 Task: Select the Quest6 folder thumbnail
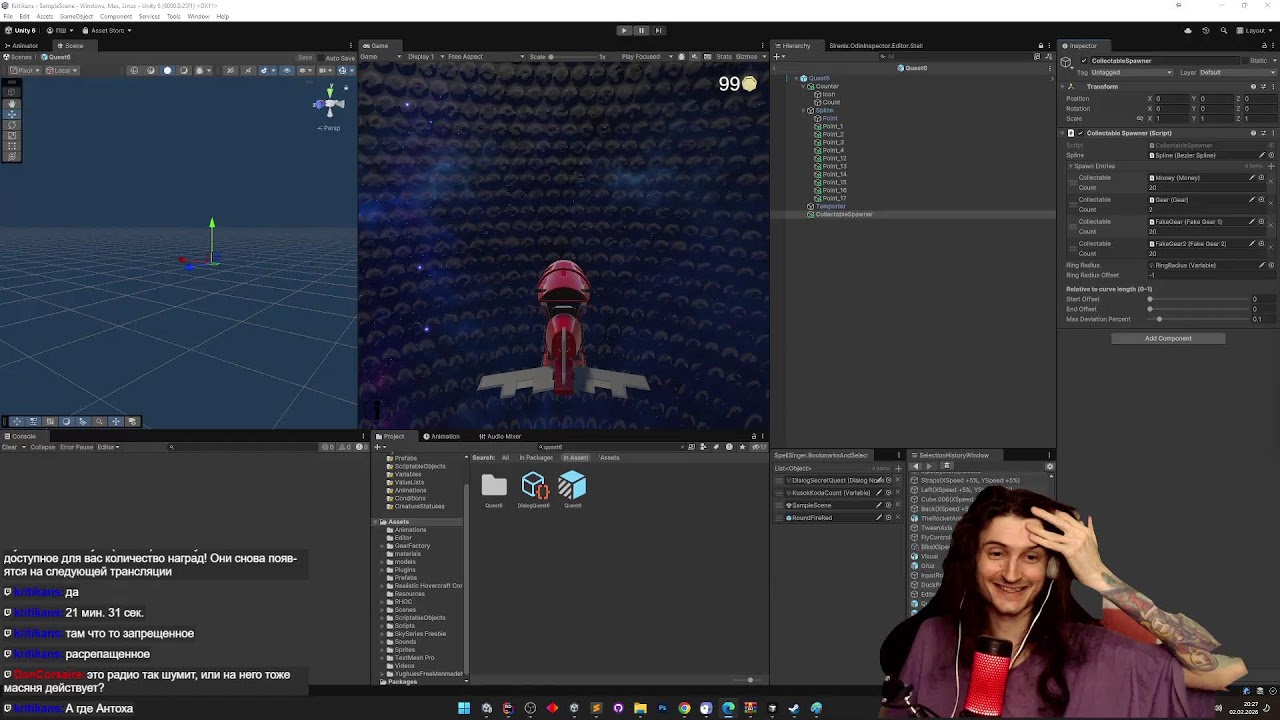(x=494, y=486)
